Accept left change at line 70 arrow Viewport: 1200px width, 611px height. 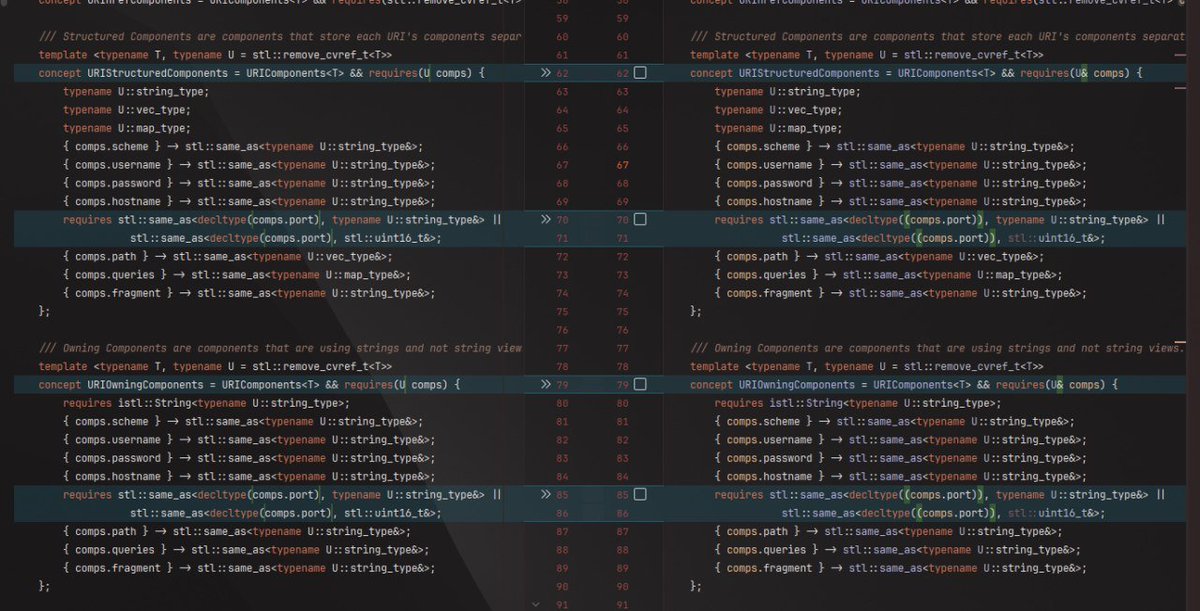pyautogui.click(x=545, y=219)
